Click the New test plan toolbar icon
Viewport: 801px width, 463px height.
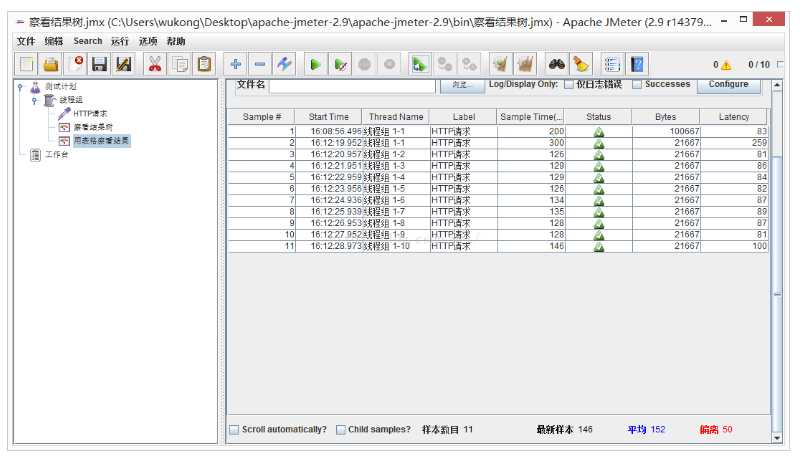(x=26, y=64)
